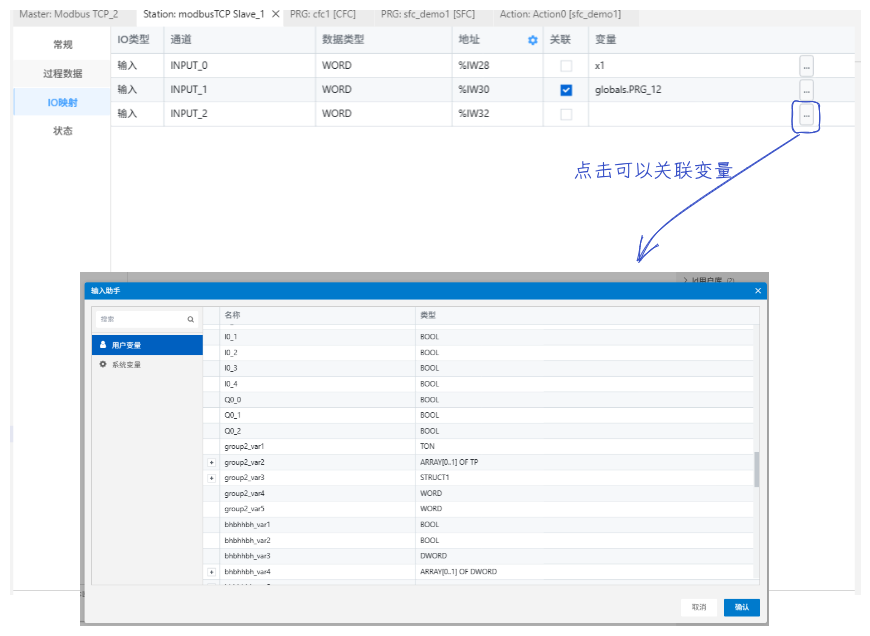Screen dimensions: 870x636
Task: Open variable browser for INPUT_2 row
Action: (x=806, y=115)
